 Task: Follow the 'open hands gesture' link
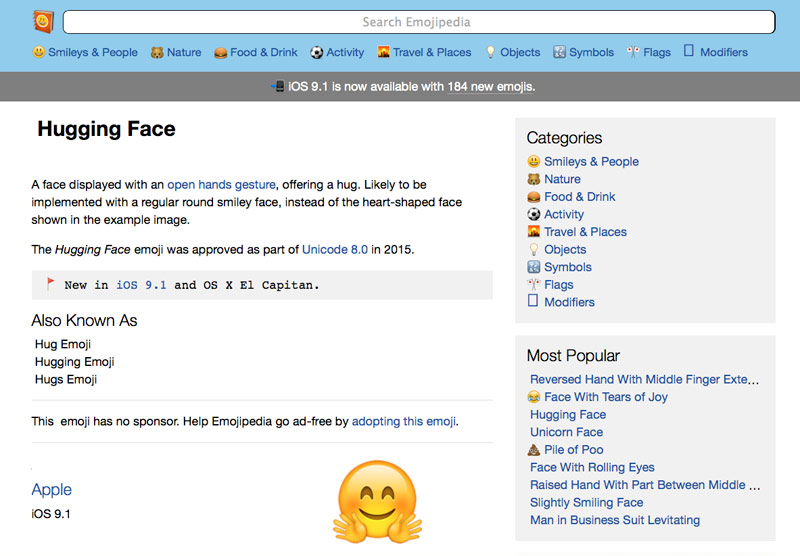(x=221, y=185)
